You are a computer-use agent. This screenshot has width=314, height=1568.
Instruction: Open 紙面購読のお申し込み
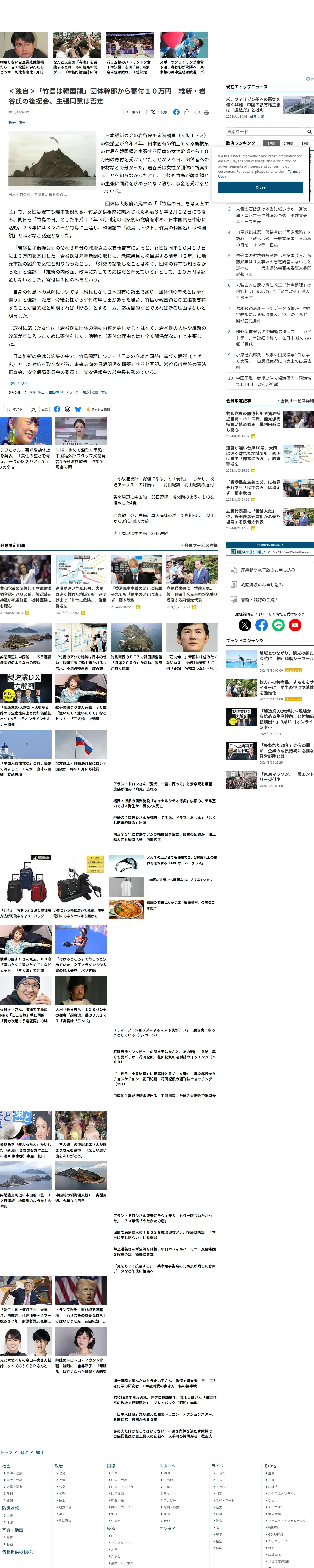[270, 584]
